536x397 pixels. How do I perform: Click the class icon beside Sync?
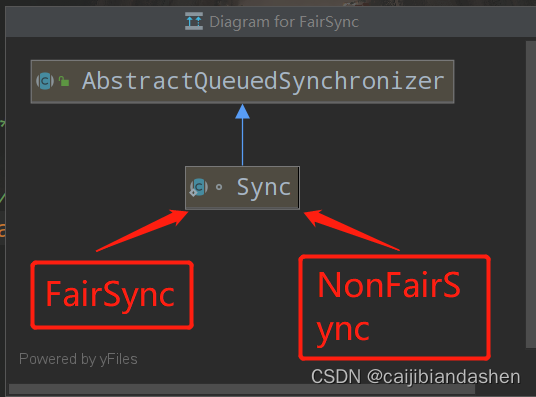[x=199, y=187]
